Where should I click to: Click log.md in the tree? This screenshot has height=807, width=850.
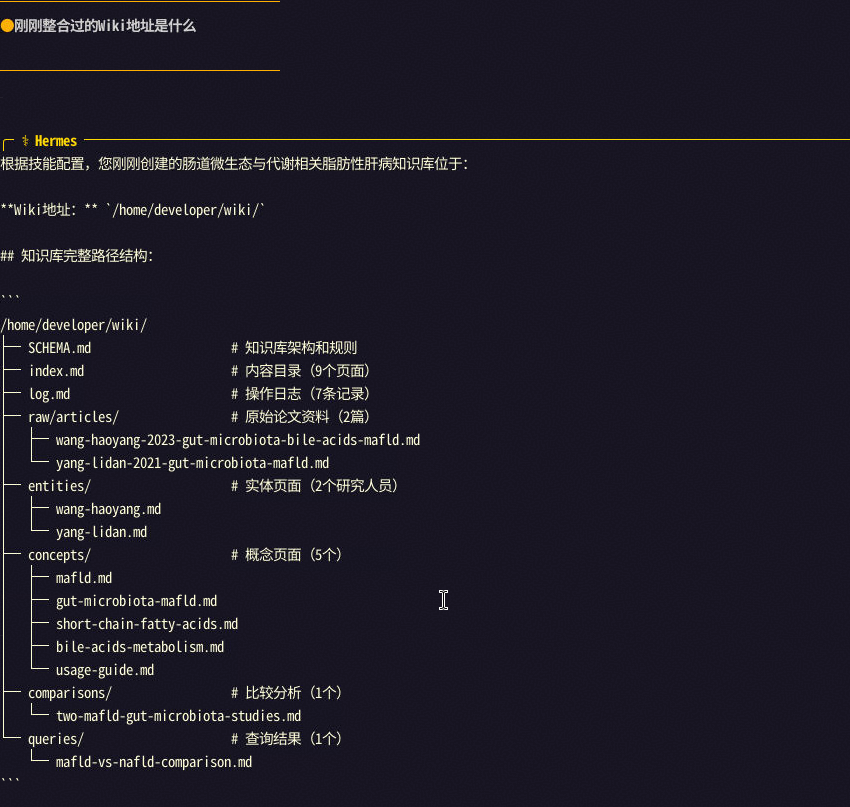click(49, 394)
